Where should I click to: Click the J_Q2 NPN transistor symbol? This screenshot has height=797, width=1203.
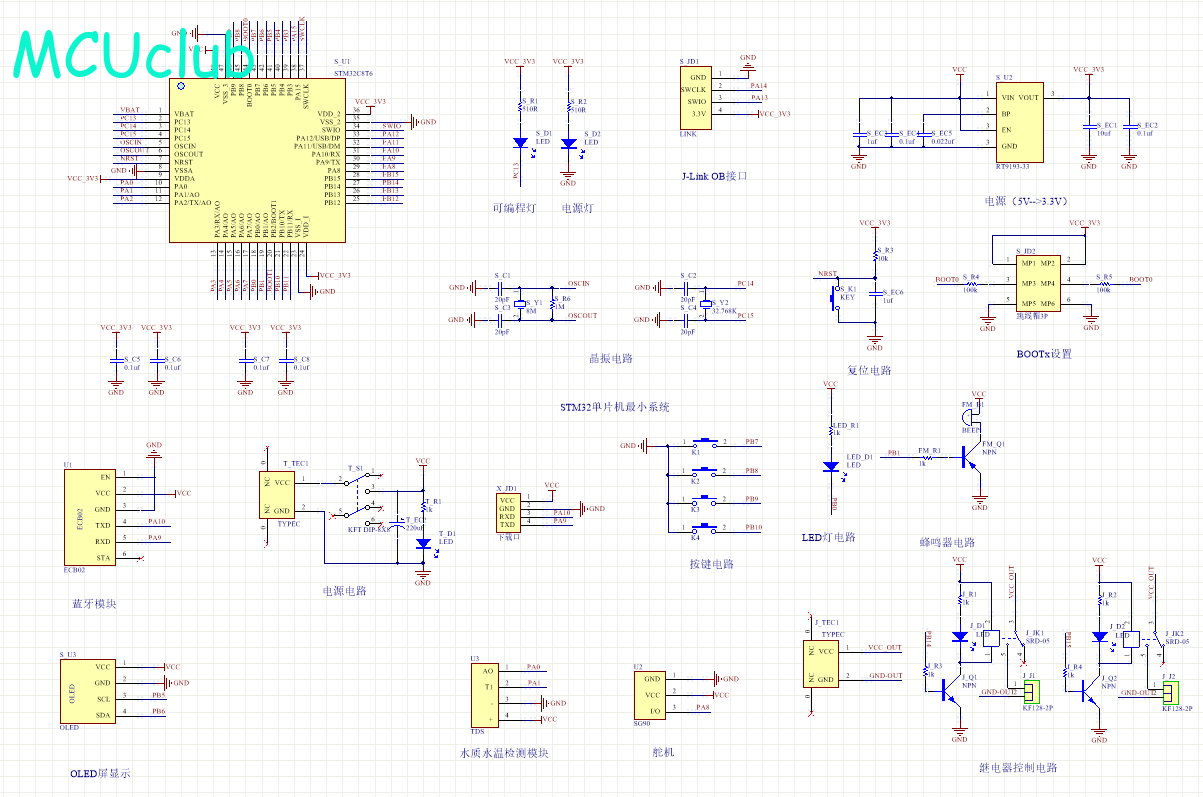(1090, 692)
